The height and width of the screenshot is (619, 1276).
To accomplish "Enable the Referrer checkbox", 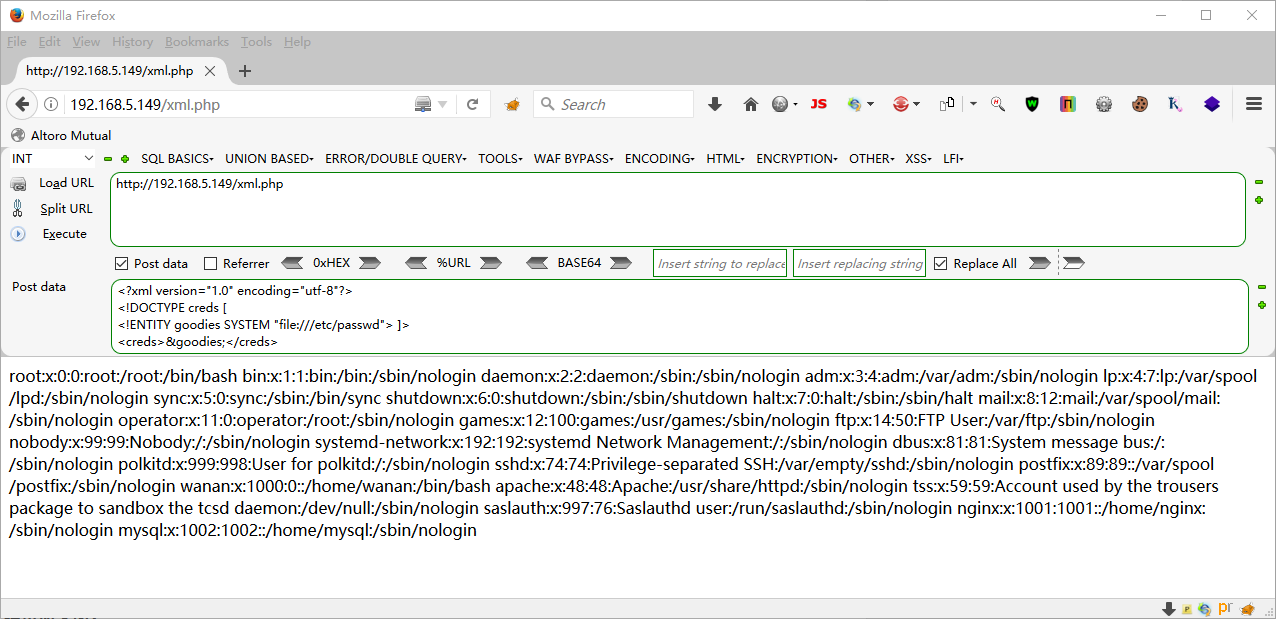I will click(x=210, y=263).
